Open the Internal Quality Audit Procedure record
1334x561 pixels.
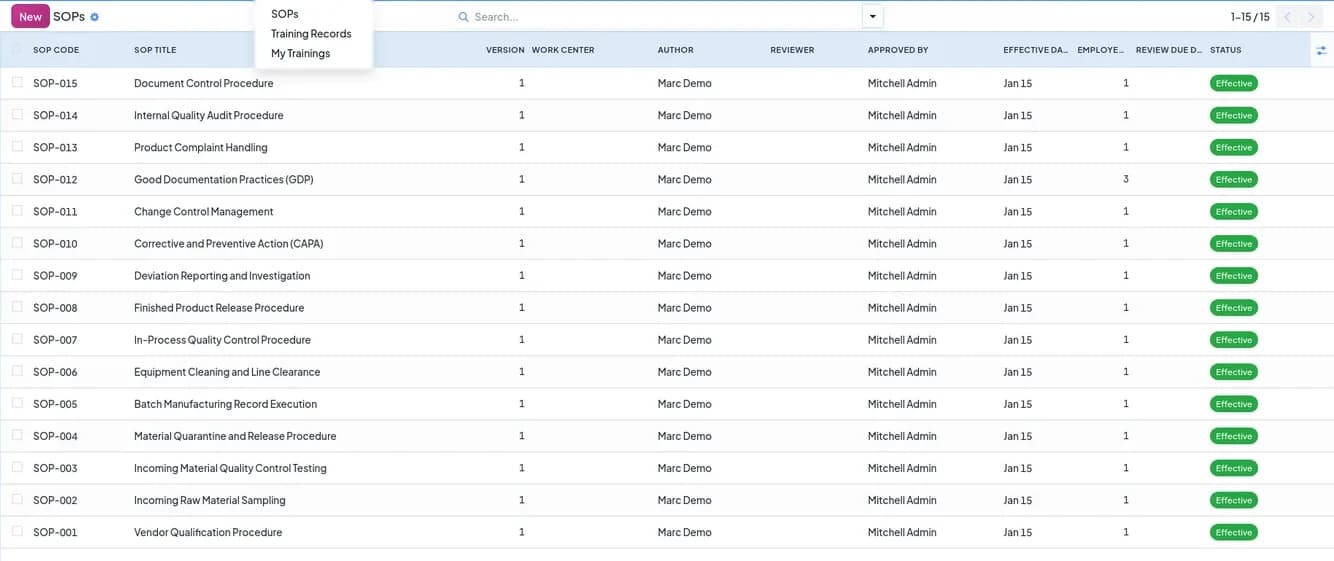click(x=209, y=115)
